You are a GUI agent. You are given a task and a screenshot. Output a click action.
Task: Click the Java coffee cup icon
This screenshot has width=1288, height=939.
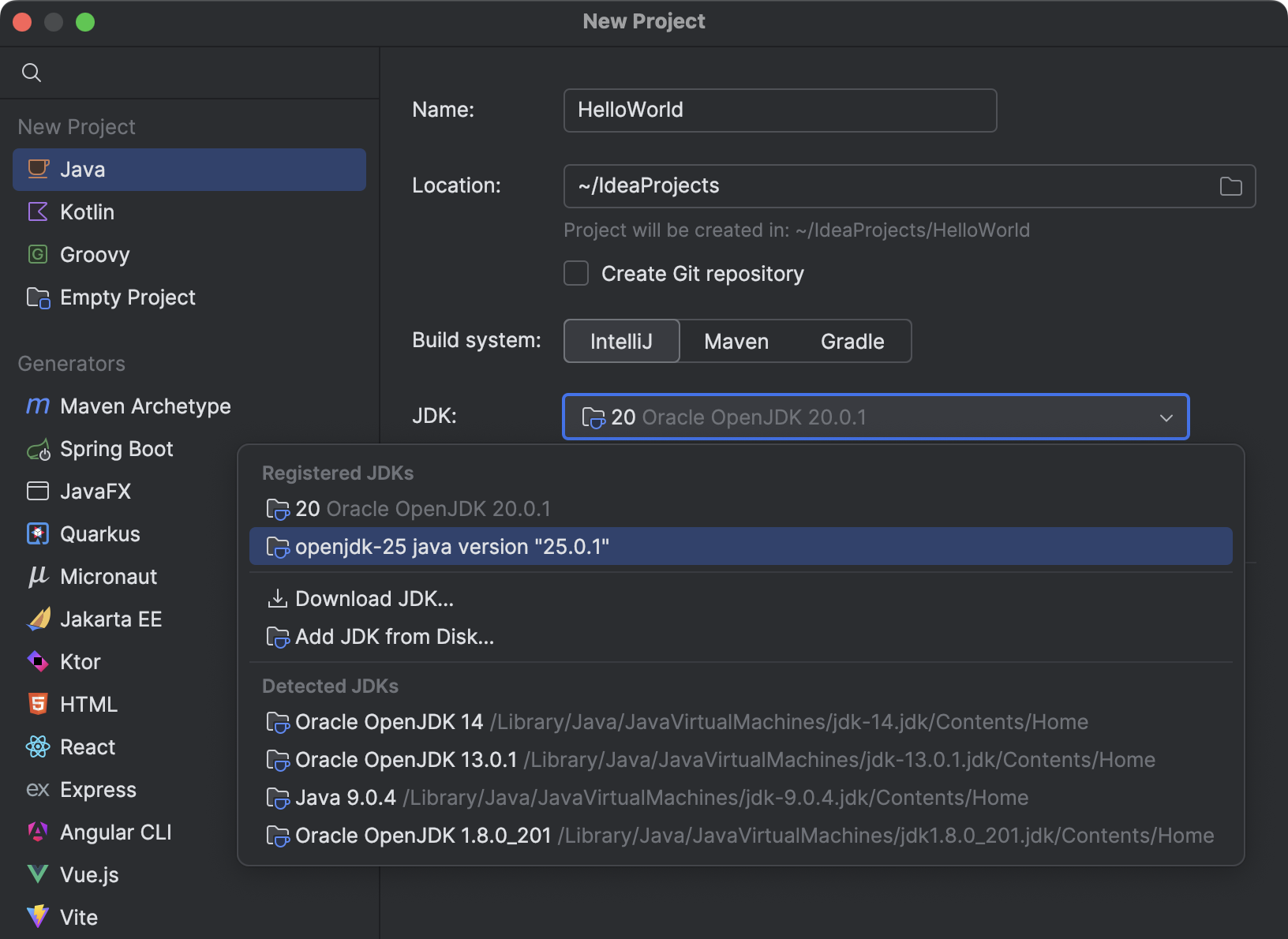pos(38,169)
